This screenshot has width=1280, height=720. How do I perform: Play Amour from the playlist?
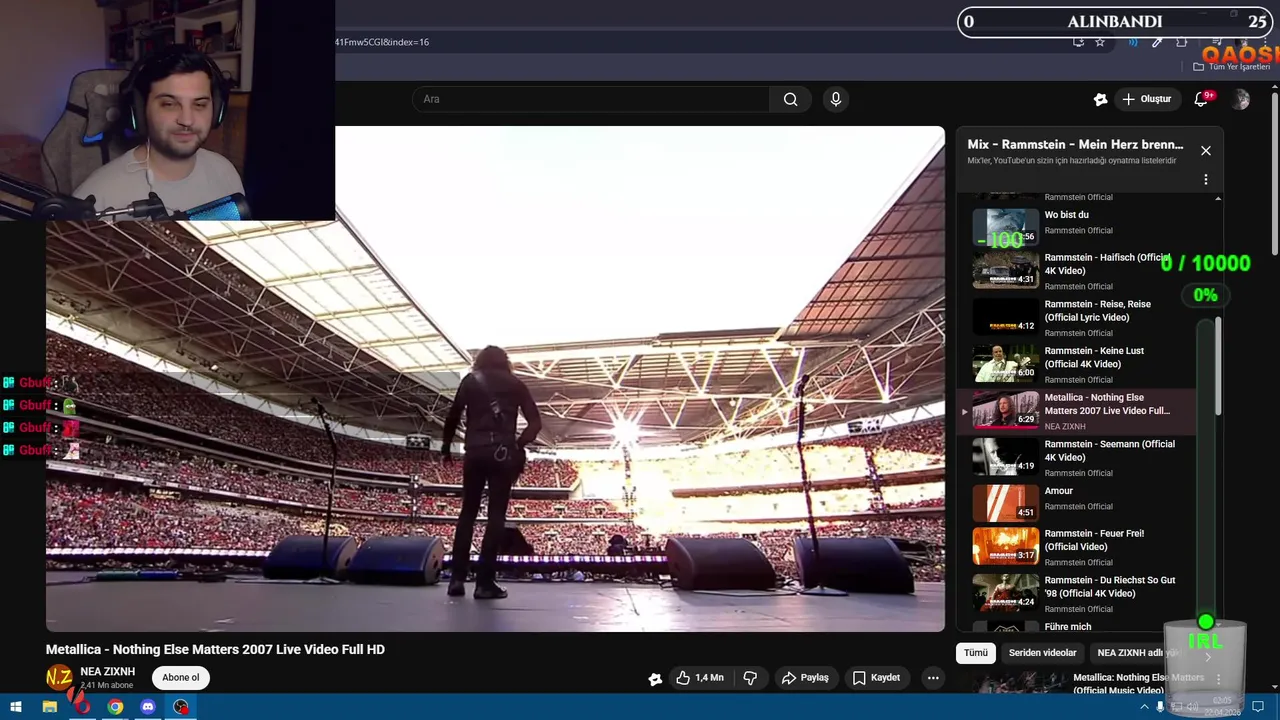1076,503
